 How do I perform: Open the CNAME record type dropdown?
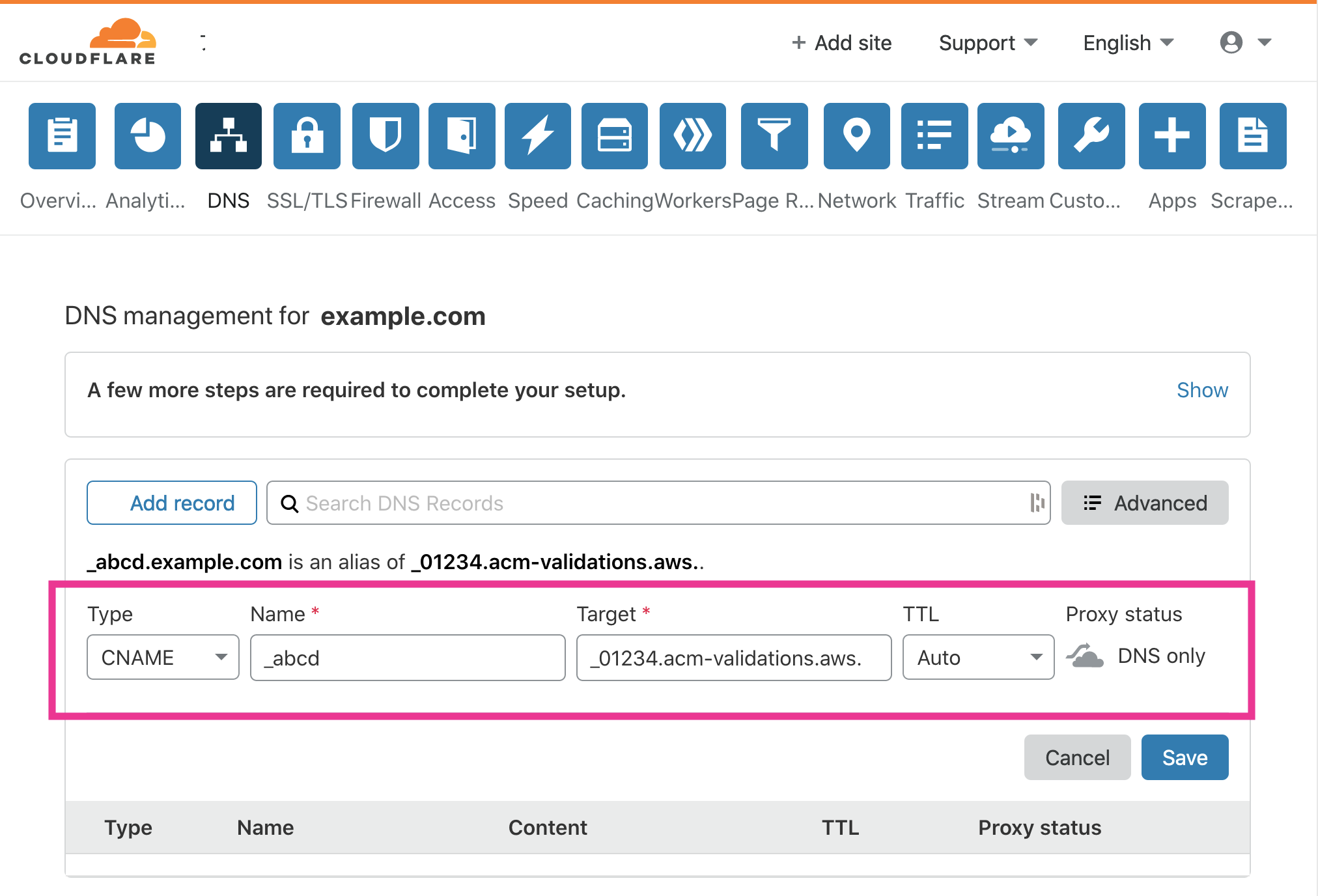pyautogui.click(x=163, y=658)
